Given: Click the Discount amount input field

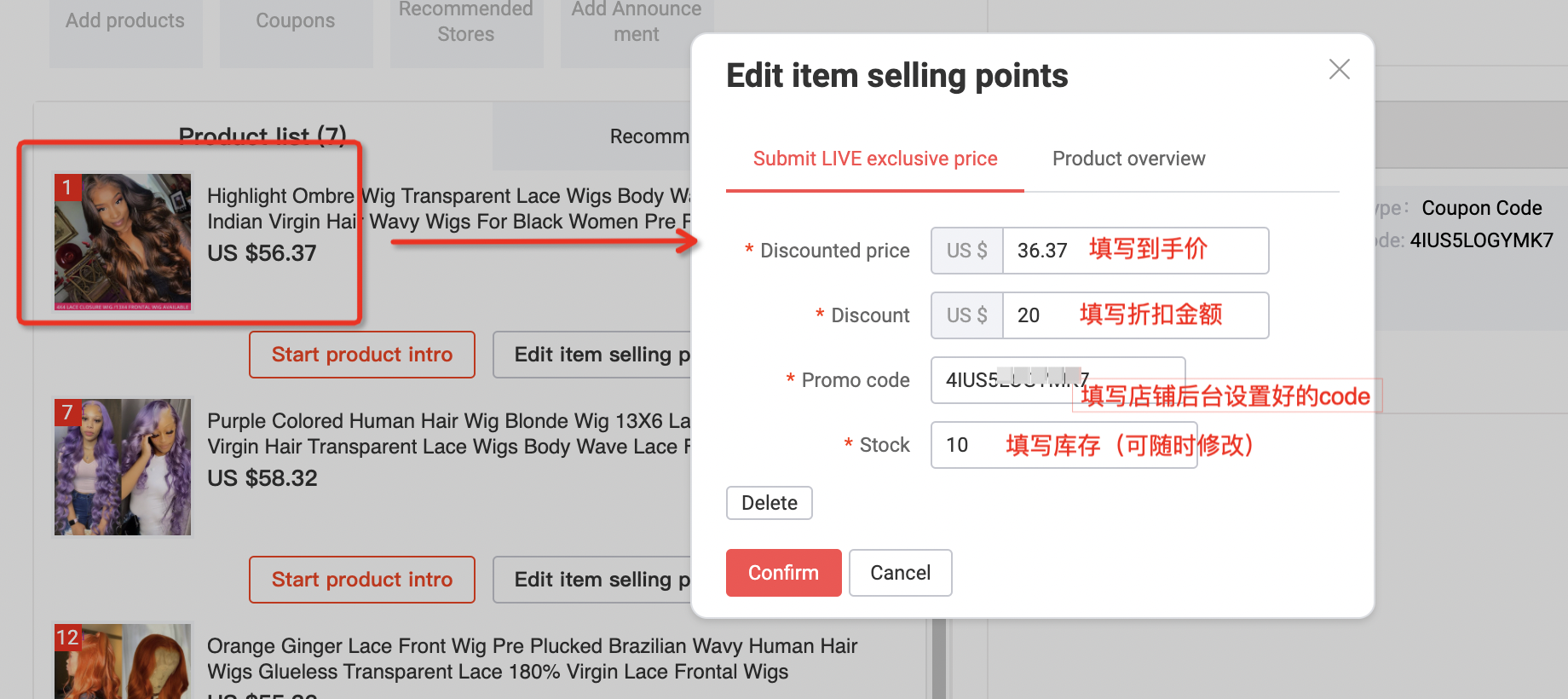Looking at the screenshot, I should click(x=1135, y=315).
